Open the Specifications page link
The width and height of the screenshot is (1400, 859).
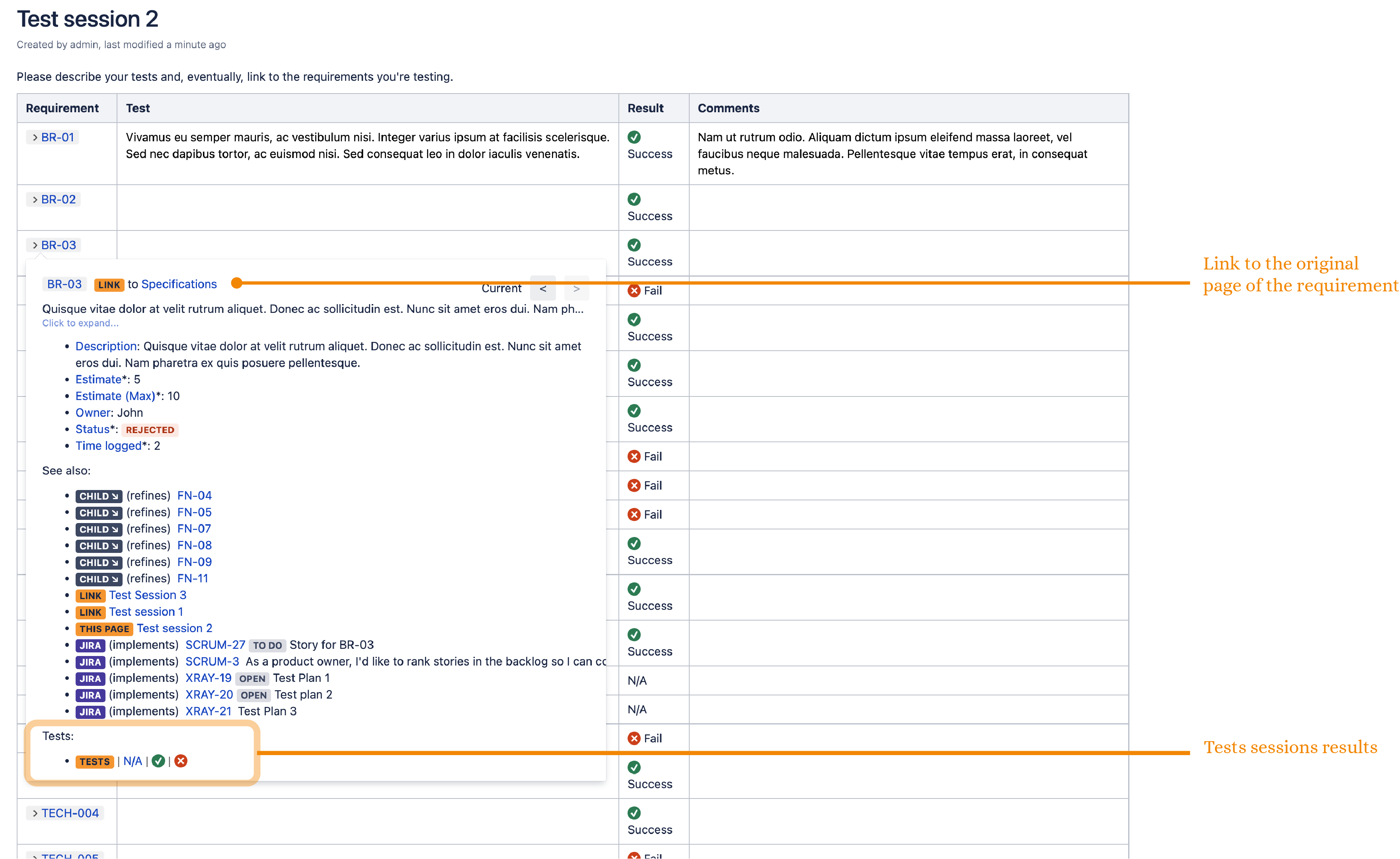coord(179,284)
